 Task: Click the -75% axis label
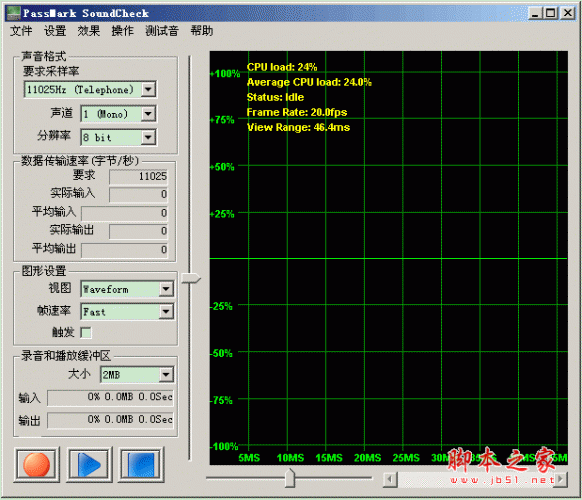pyautogui.click(x=221, y=400)
